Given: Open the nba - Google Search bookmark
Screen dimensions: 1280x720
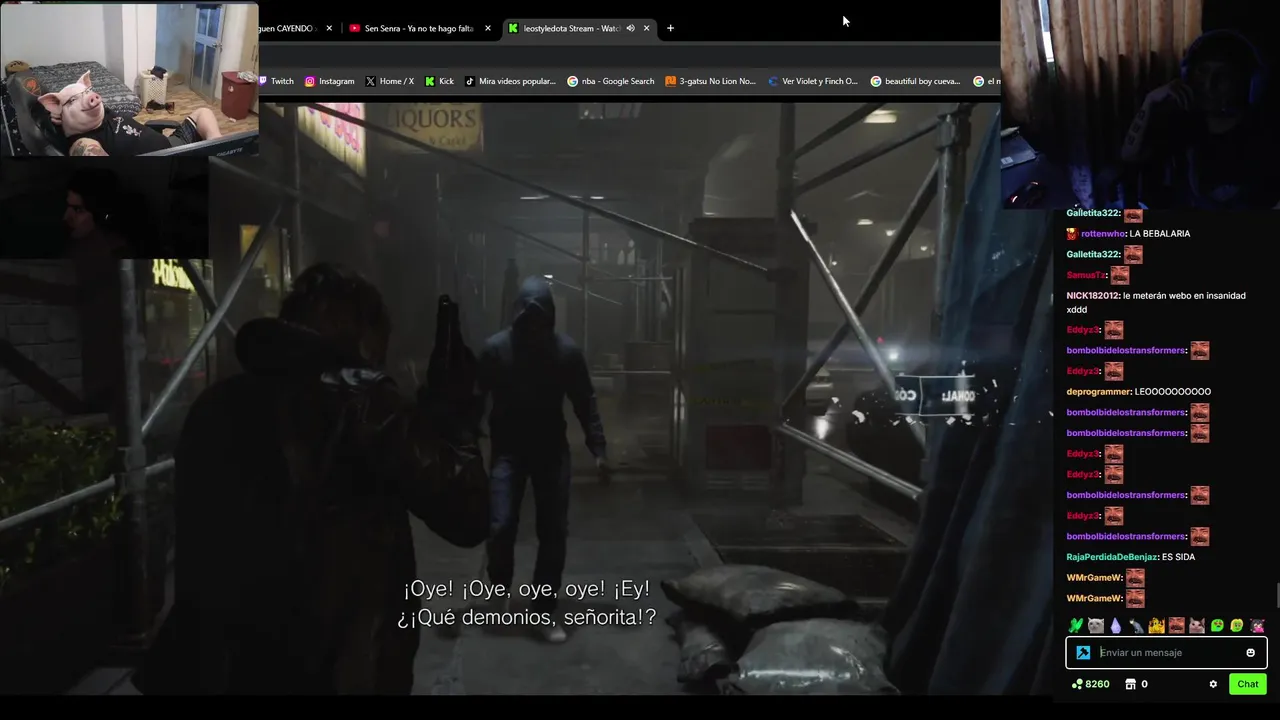Looking at the screenshot, I should [611, 81].
